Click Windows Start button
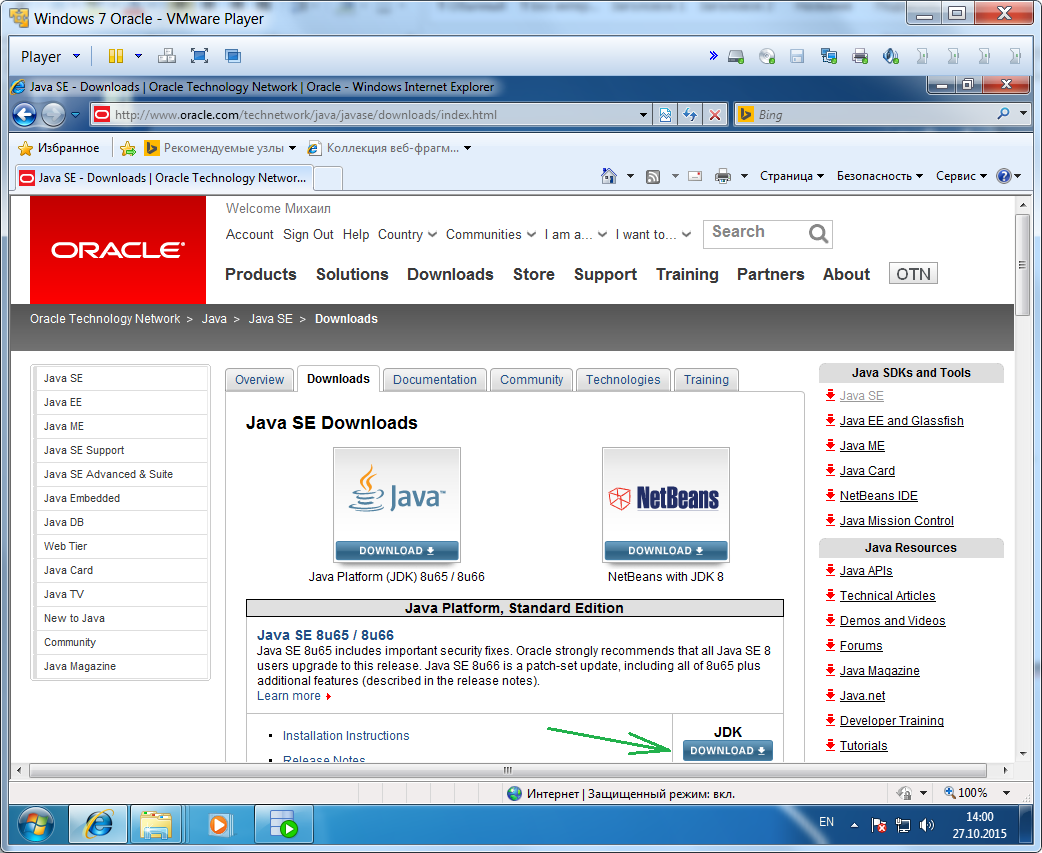The height and width of the screenshot is (853, 1042). tap(36, 825)
